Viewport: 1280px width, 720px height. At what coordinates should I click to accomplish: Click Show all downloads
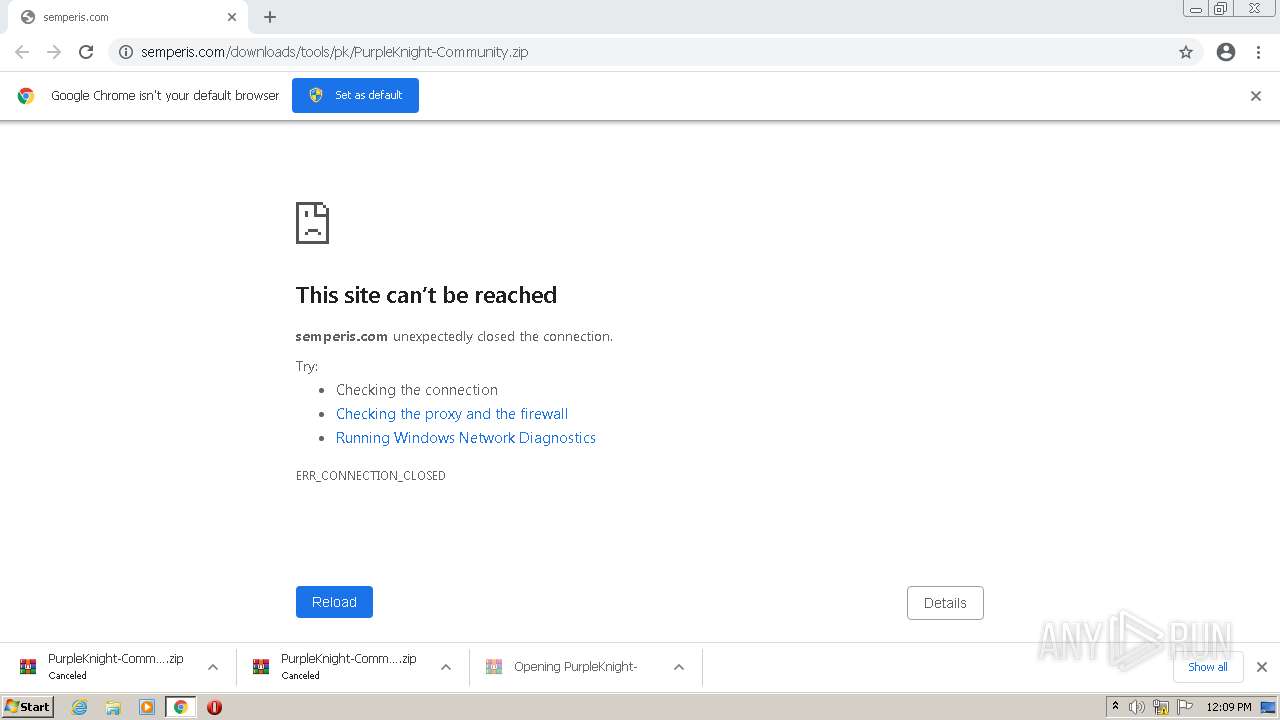click(1208, 667)
